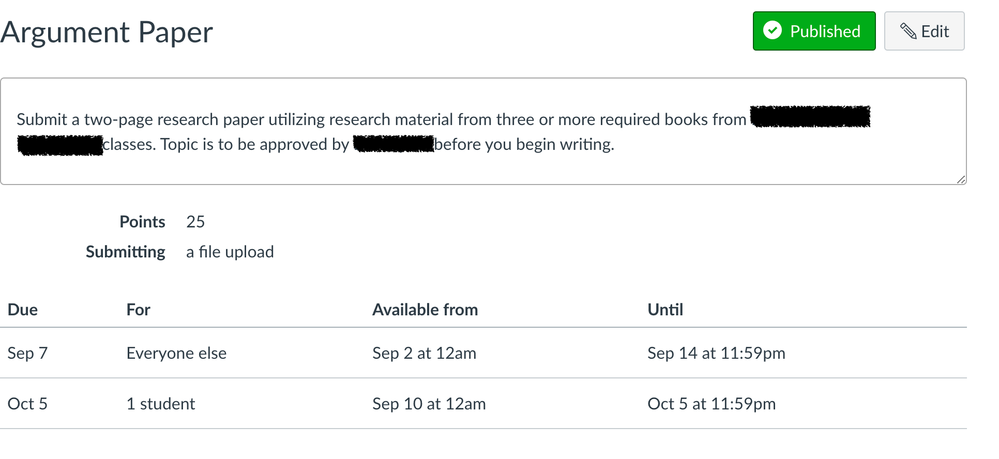Screen dimensions: 999x459
Task: Select the Argument Paper title
Action: click(x=107, y=32)
